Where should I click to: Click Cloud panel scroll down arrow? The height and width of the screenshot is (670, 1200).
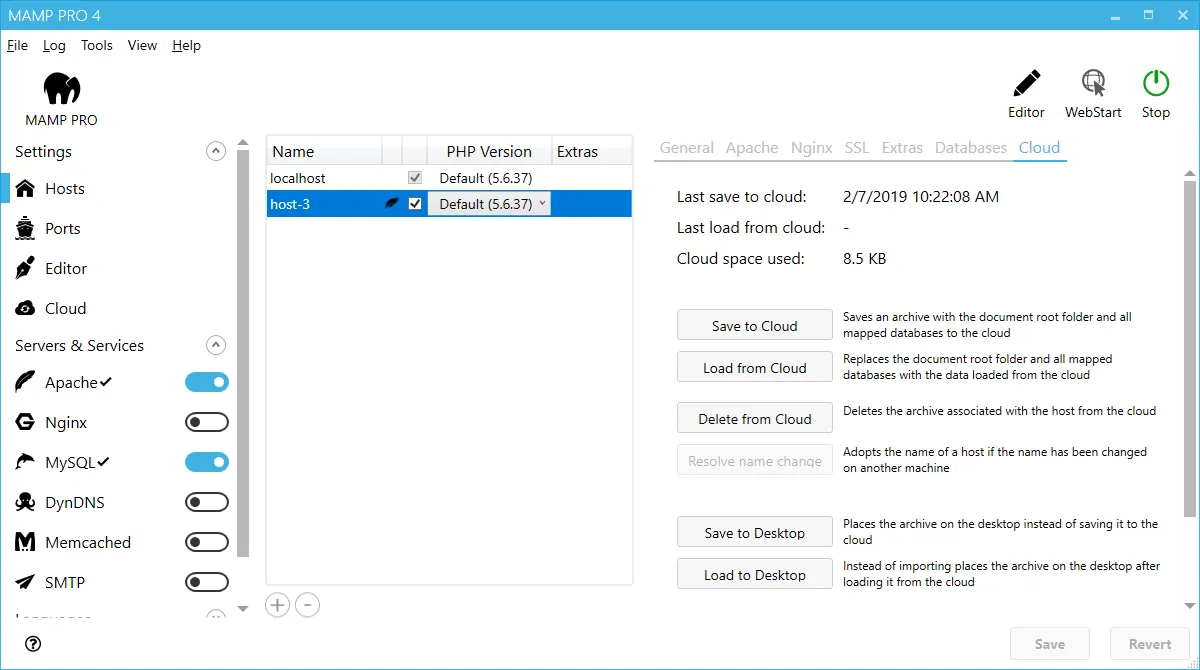click(1190, 605)
